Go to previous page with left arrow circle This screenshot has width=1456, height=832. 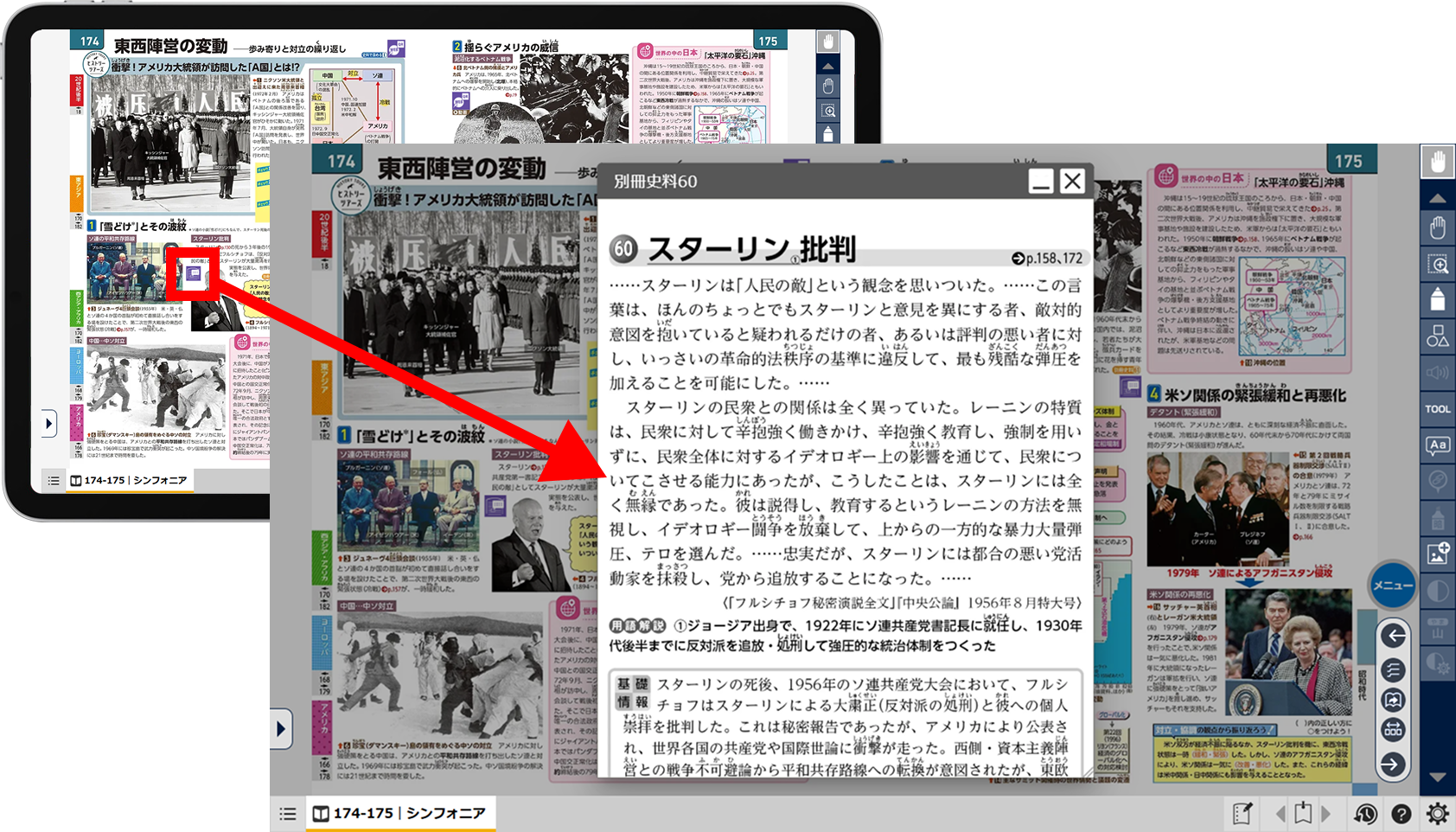tap(1393, 637)
